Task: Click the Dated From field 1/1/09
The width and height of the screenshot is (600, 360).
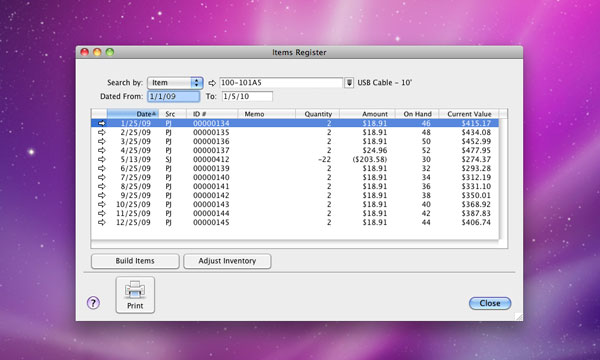Action: point(173,96)
